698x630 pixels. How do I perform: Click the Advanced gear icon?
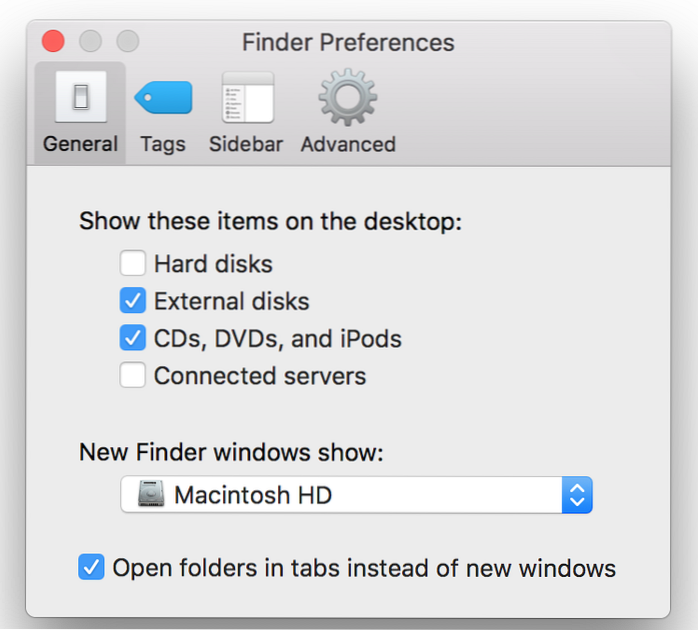coord(347,98)
